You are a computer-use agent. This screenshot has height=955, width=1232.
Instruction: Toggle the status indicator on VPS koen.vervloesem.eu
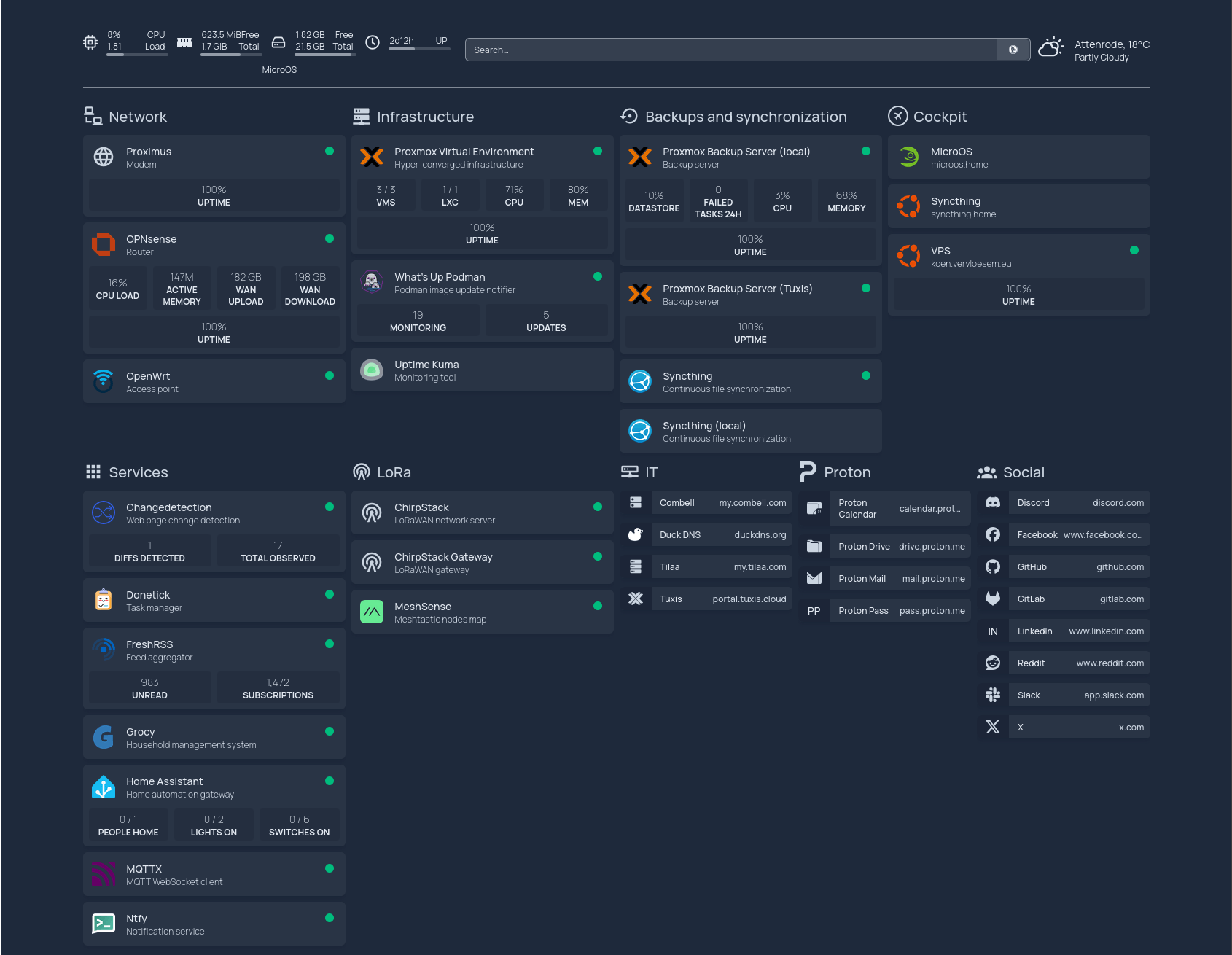point(1134,250)
